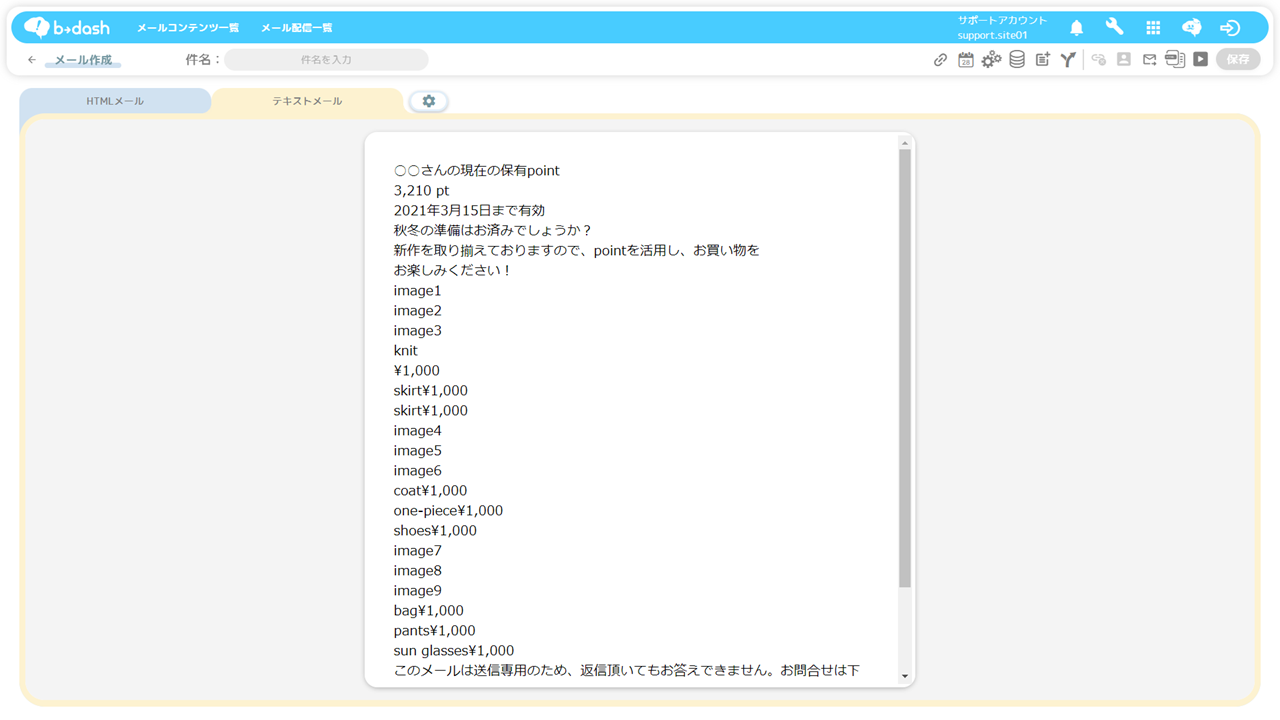Click the b→dash logo
The height and width of the screenshot is (720, 1280).
tap(66, 28)
